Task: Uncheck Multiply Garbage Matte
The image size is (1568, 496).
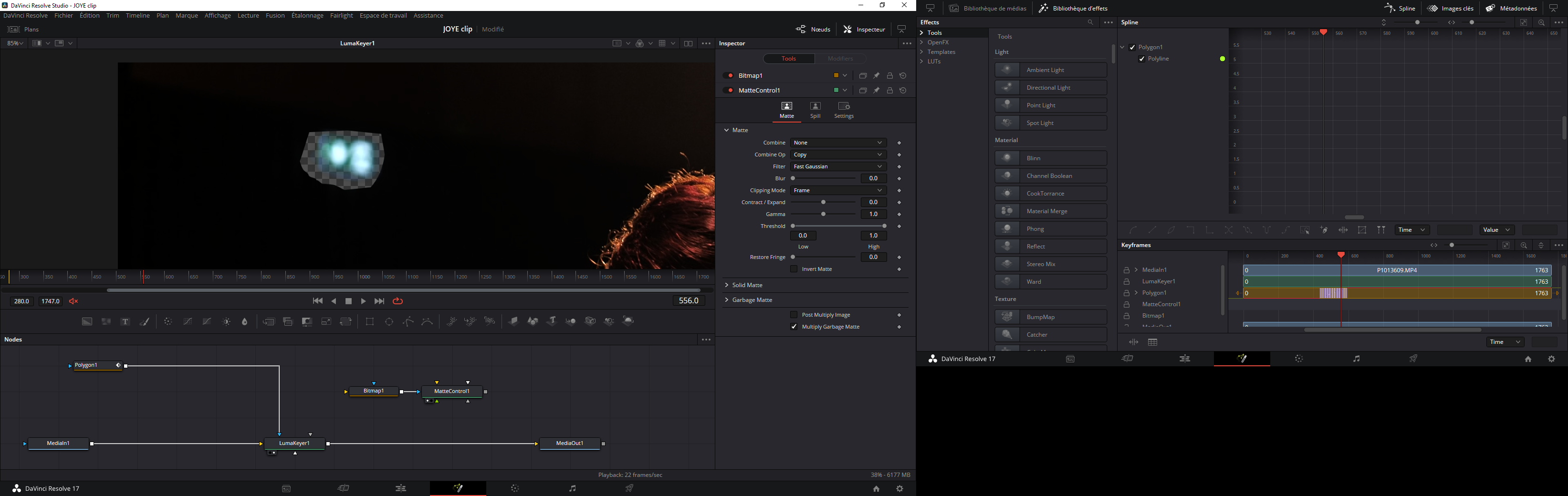Action: (794, 327)
